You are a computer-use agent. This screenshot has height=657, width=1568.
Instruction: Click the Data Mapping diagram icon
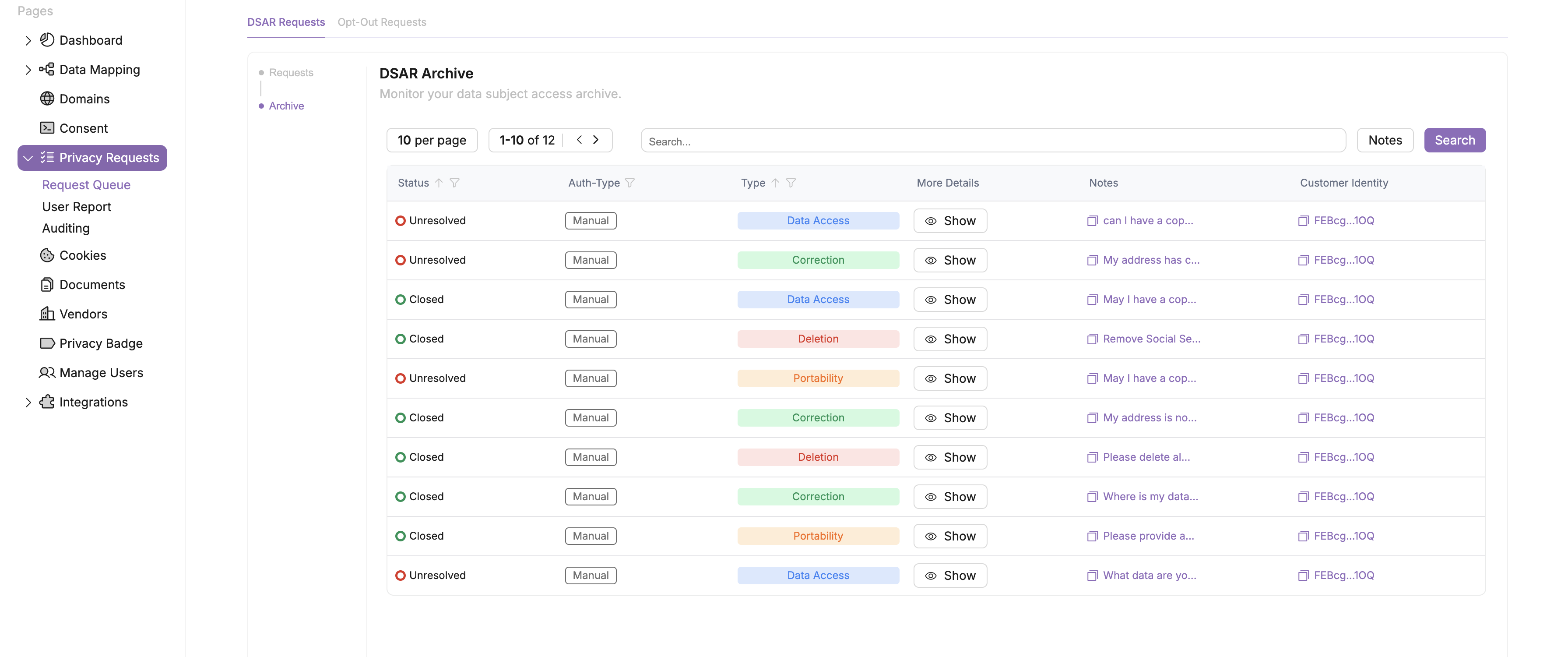[47, 69]
